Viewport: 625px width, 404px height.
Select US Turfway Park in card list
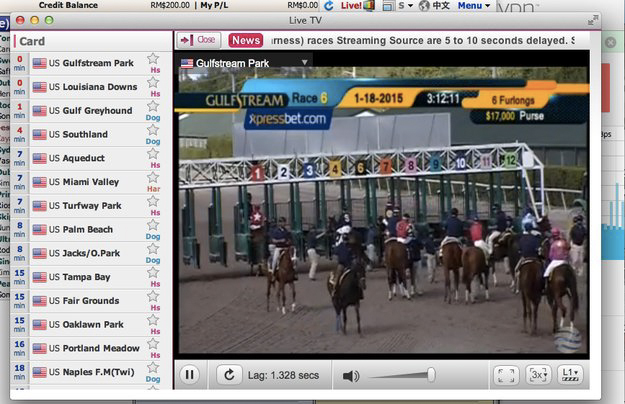tap(91, 206)
